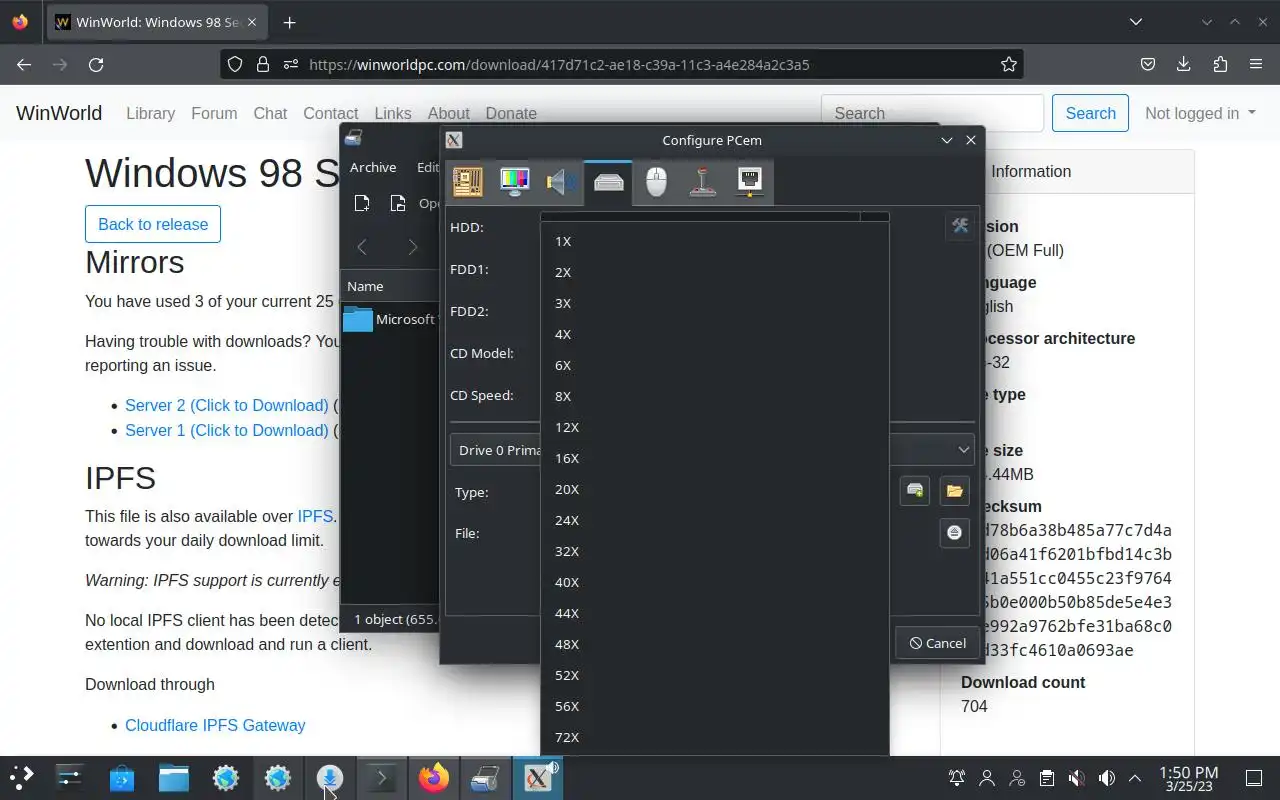
Task: Open the Mouse tab in Configure PCem
Action: tap(656, 181)
